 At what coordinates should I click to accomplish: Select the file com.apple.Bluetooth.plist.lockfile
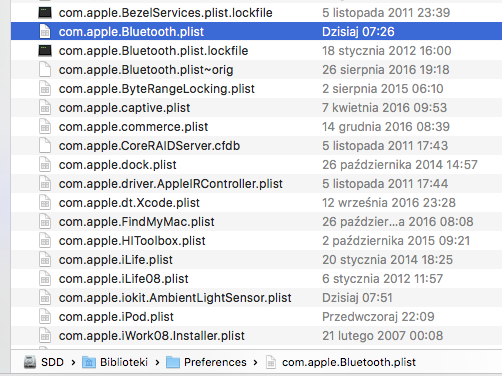click(x=154, y=51)
